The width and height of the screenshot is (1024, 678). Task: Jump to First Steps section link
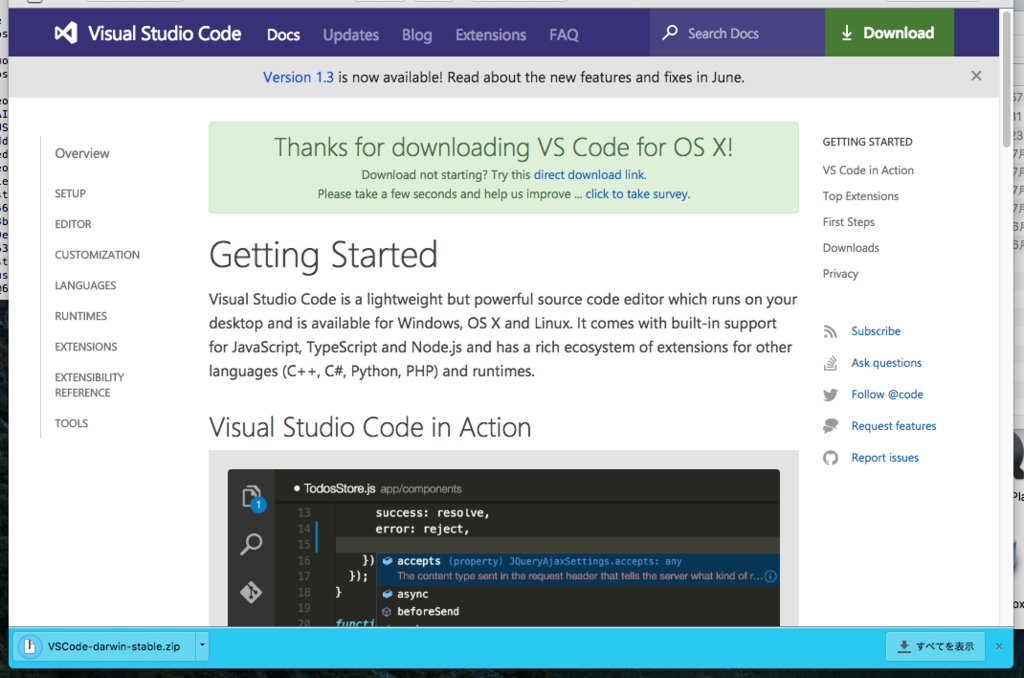848,222
